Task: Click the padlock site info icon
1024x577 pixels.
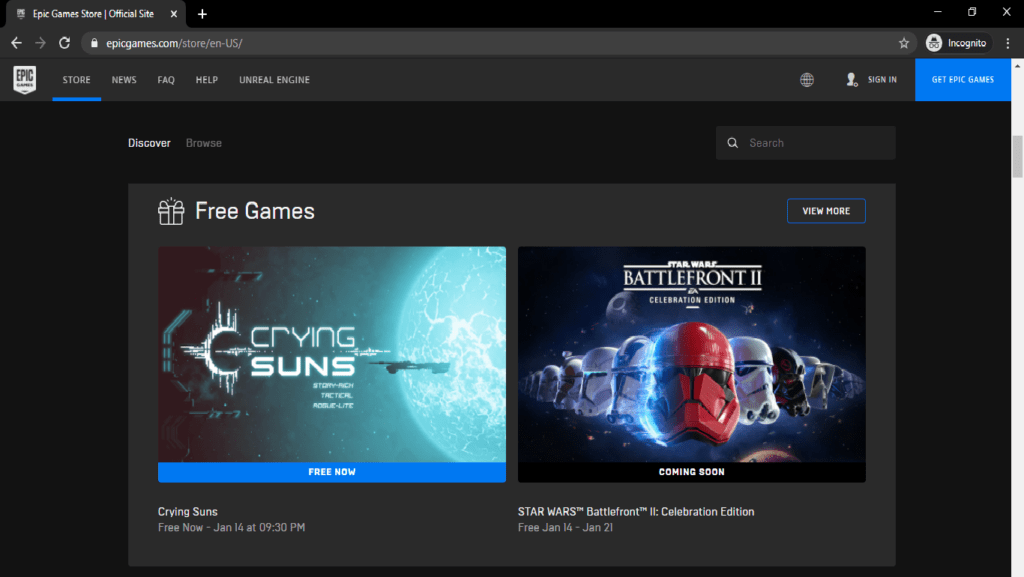Action: (94, 43)
